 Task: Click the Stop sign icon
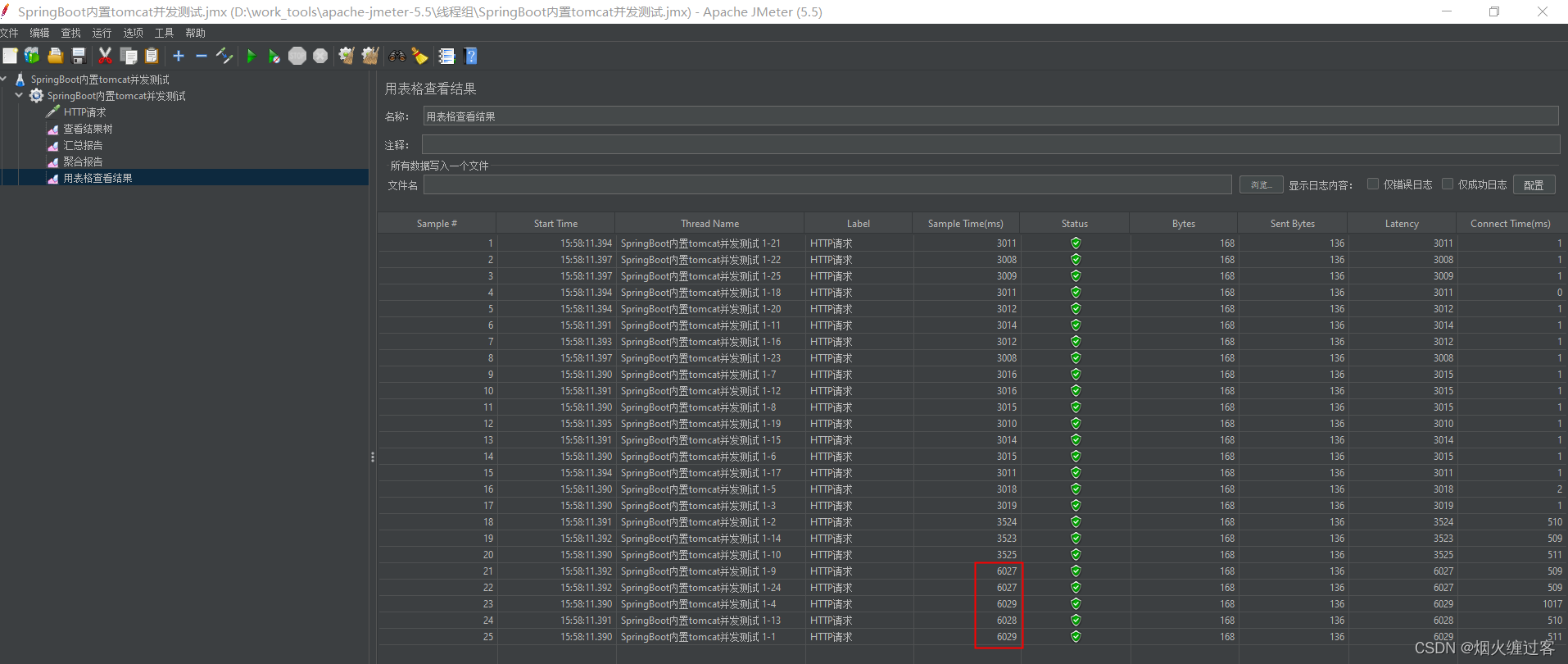297,56
